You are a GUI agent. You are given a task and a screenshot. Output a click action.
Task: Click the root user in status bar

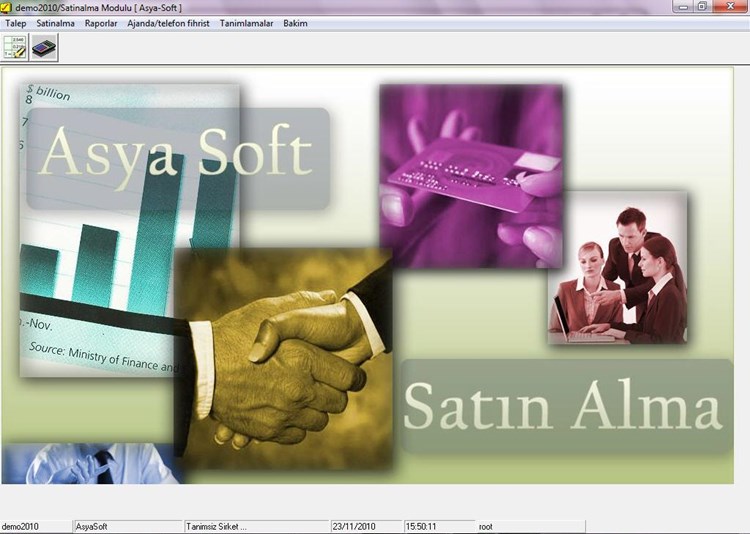tap(531, 526)
